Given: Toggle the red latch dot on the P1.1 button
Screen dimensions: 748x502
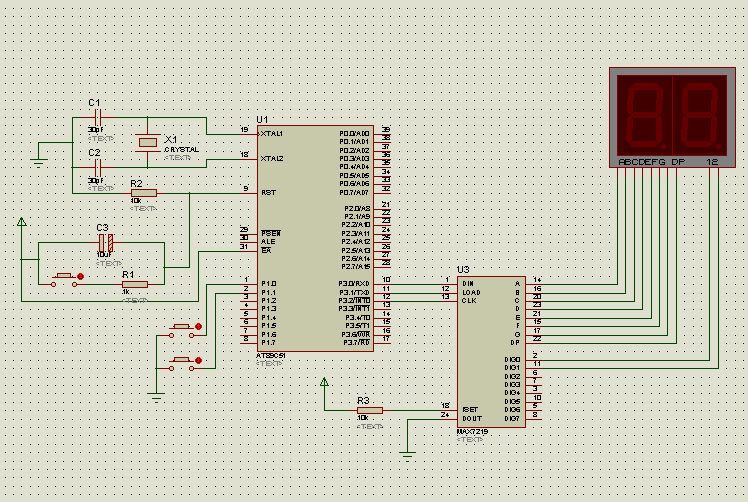Looking at the screenshot, I should click(x=198, y=360).
